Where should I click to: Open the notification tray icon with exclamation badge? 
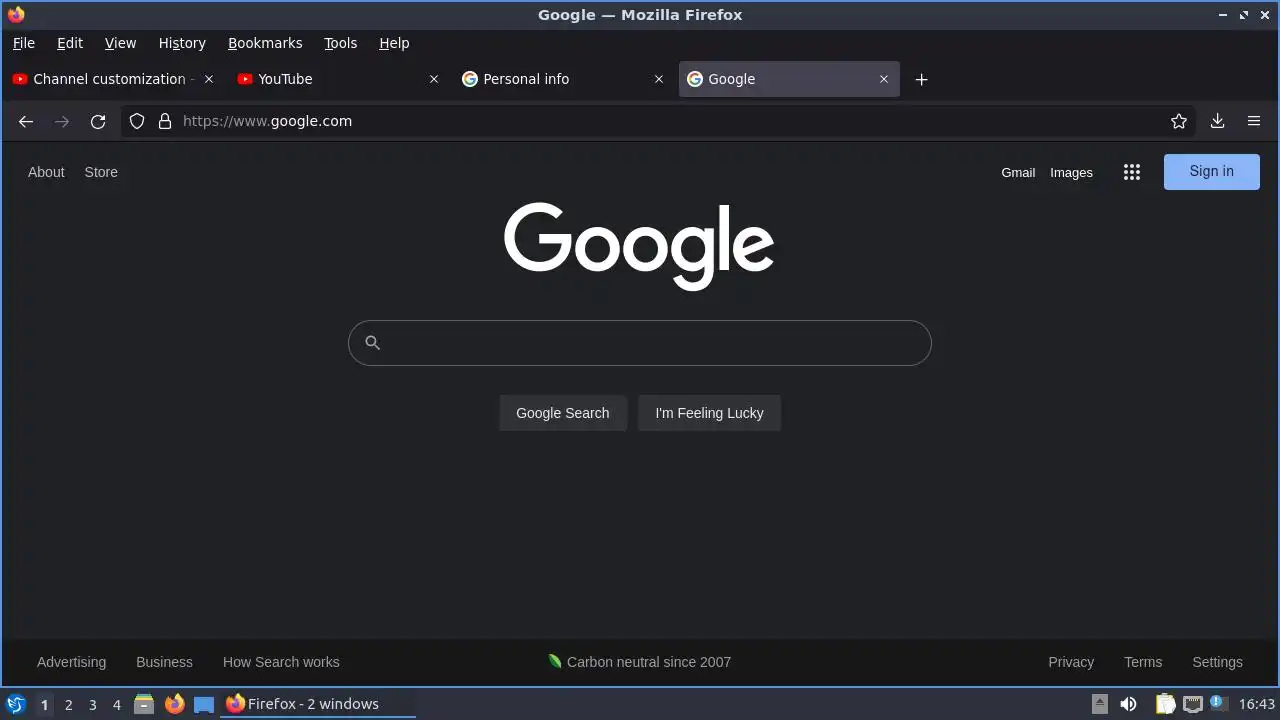(x=1218, y=703)
